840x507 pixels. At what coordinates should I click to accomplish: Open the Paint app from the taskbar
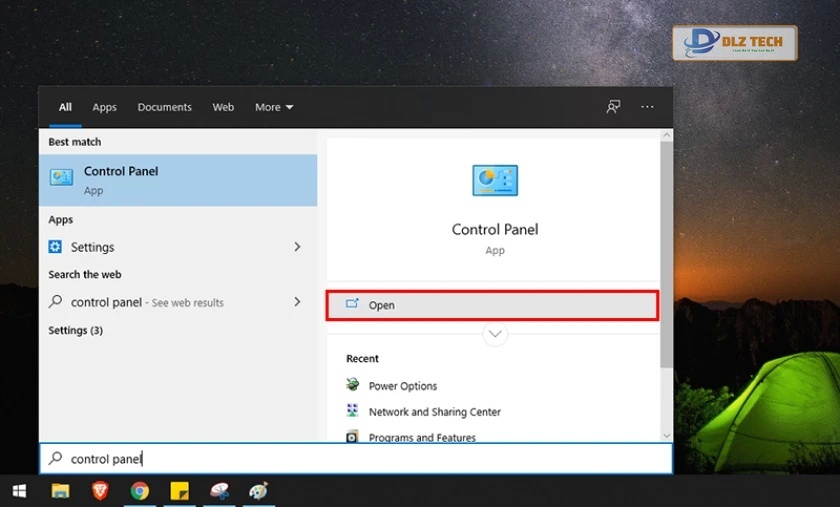(258, 491)
